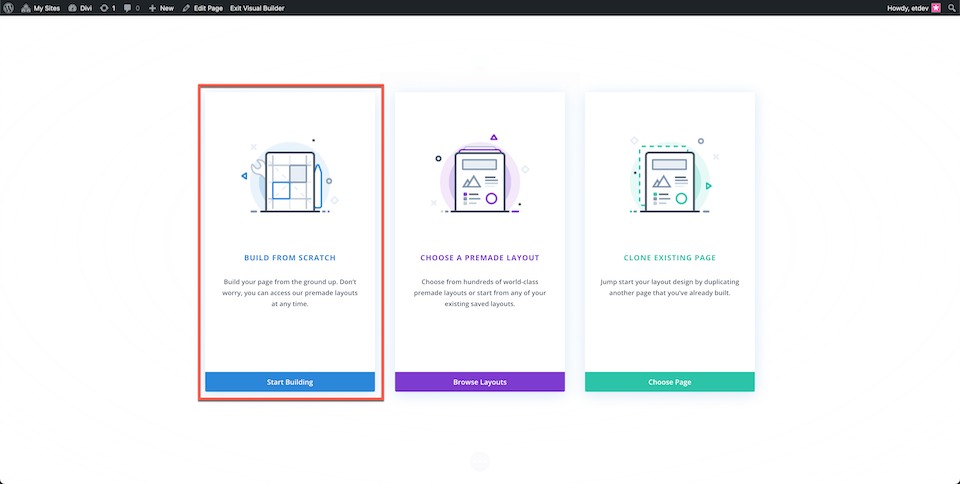Click the updates icon showing 1
Image resolution: width=960 pixels, height=484 pixels.
[107, 8]
